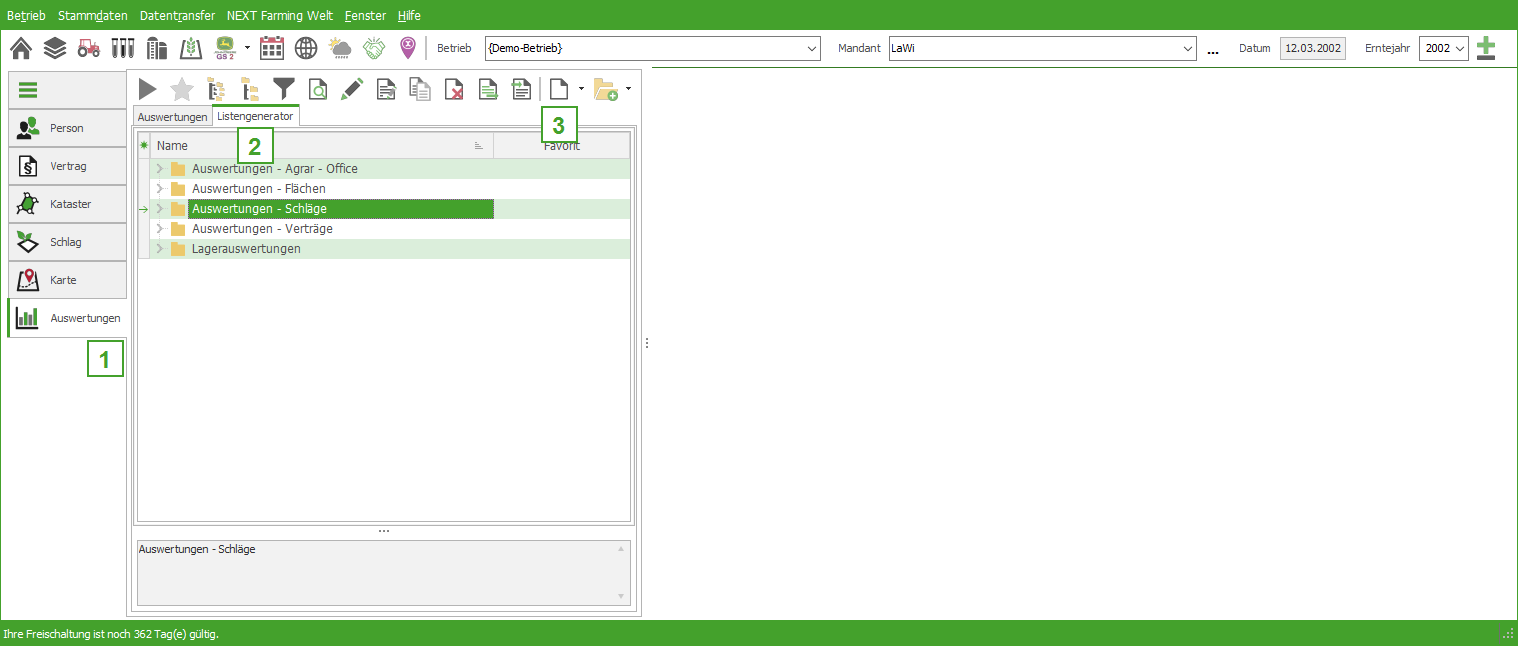This screenshot has height=646, width=1518.
Task: Open the Stammdaten menu
Action: tap(93, 16)
